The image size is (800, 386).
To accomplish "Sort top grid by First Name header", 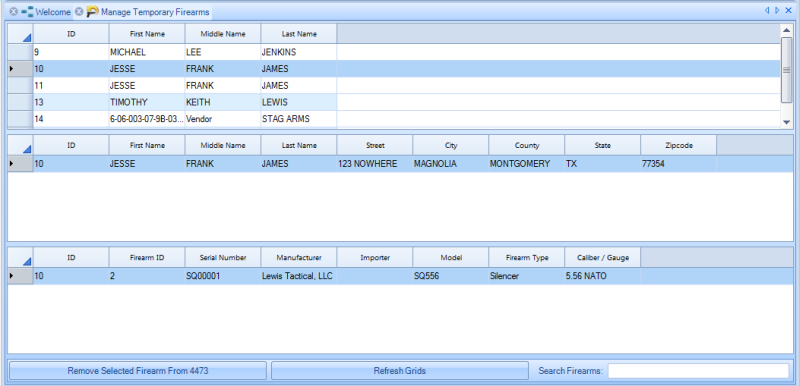I will (147, 34).
